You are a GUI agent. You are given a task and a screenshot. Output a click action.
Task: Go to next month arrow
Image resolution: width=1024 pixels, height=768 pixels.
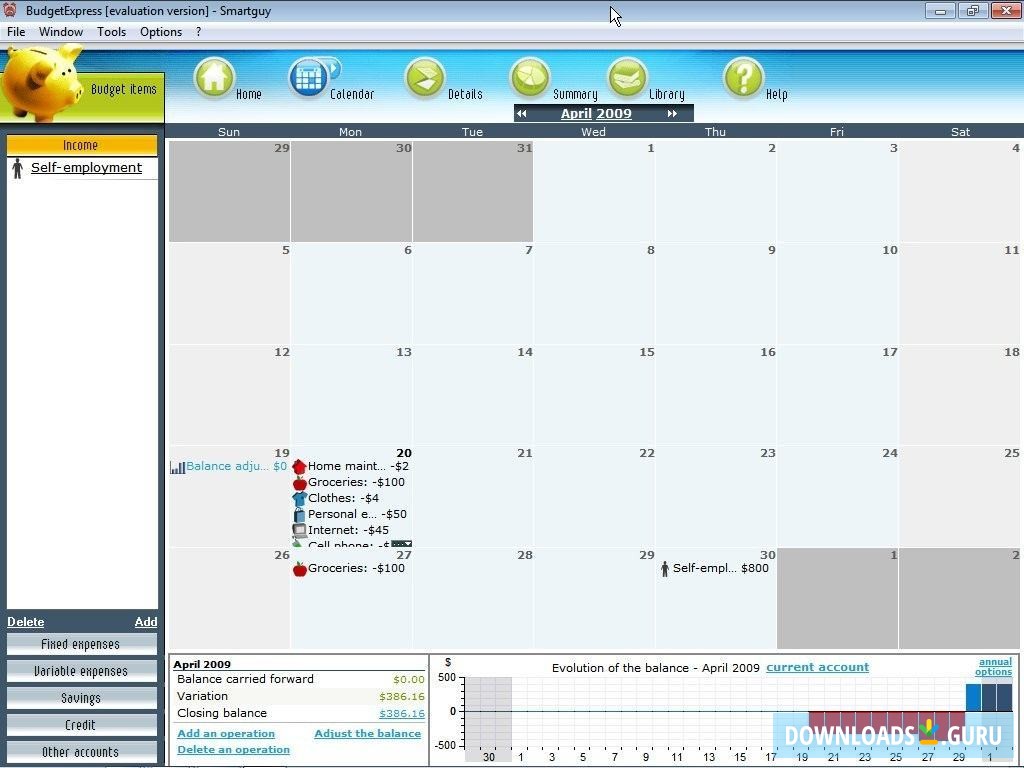(x=672, y=114)
